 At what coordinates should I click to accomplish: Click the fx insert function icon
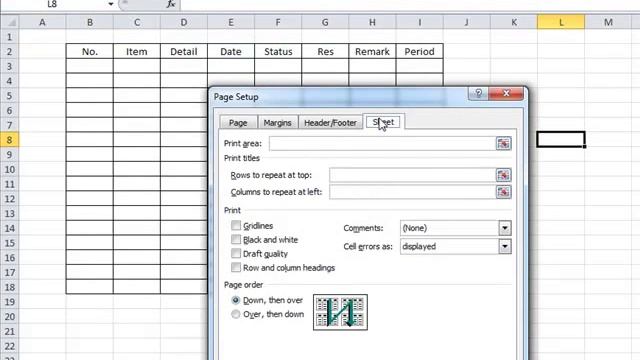click(171, 4)
